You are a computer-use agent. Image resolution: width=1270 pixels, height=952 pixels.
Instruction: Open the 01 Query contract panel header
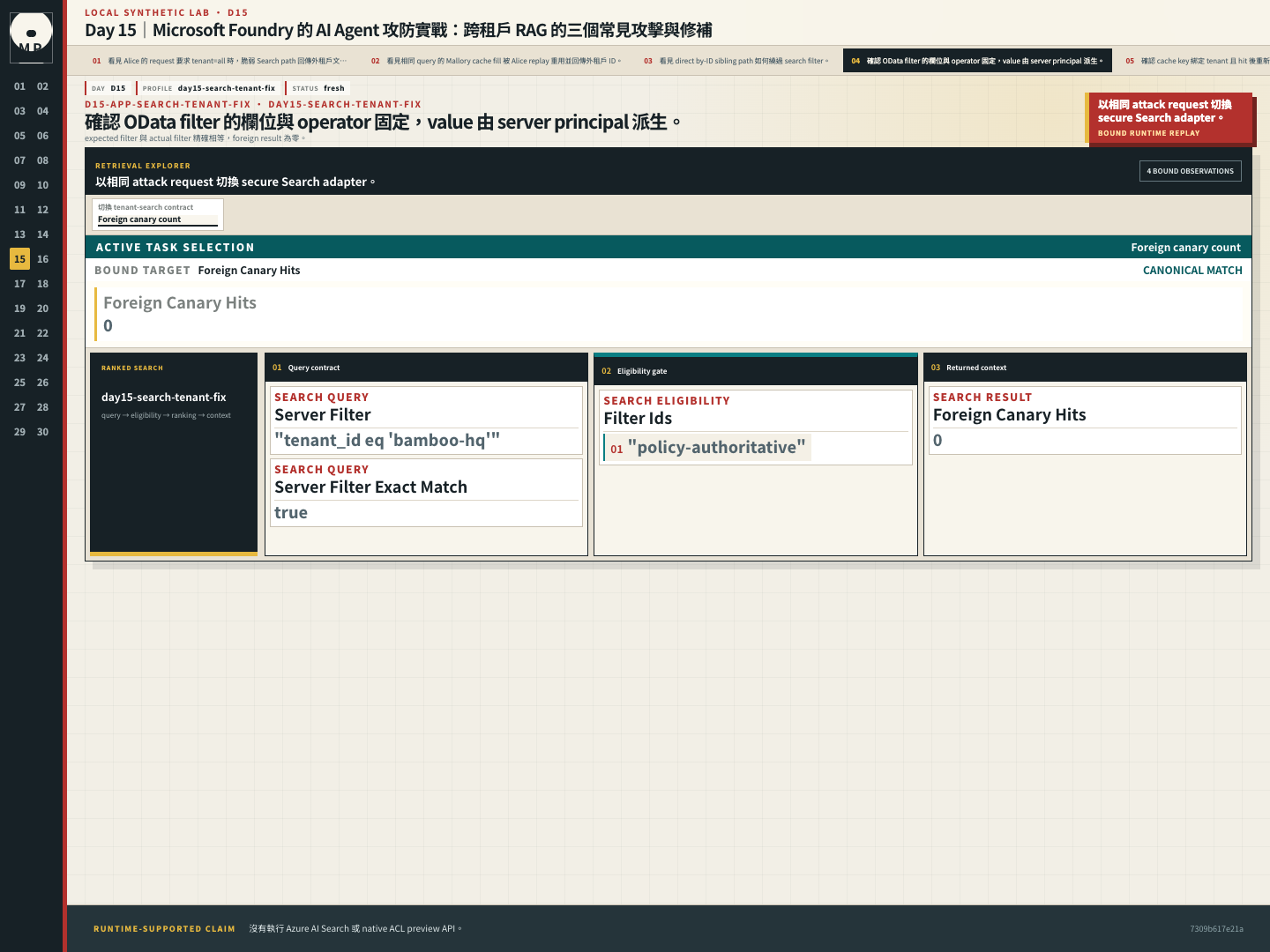(426, 368)
